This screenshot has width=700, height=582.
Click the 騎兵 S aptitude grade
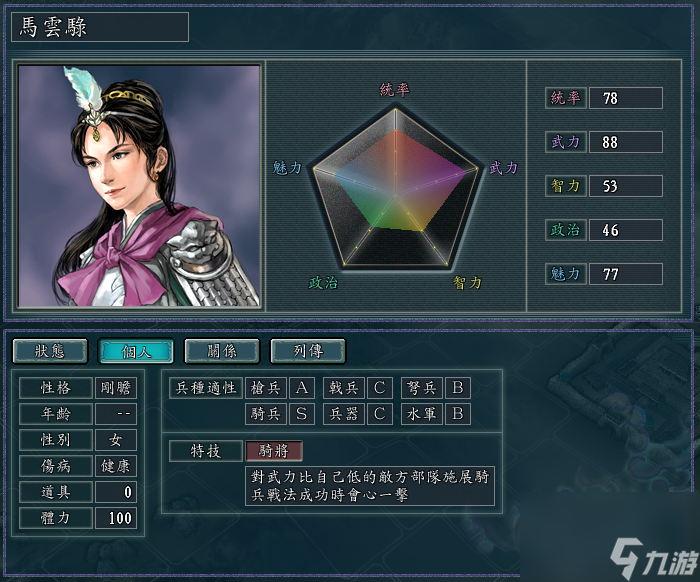[302, 414]
